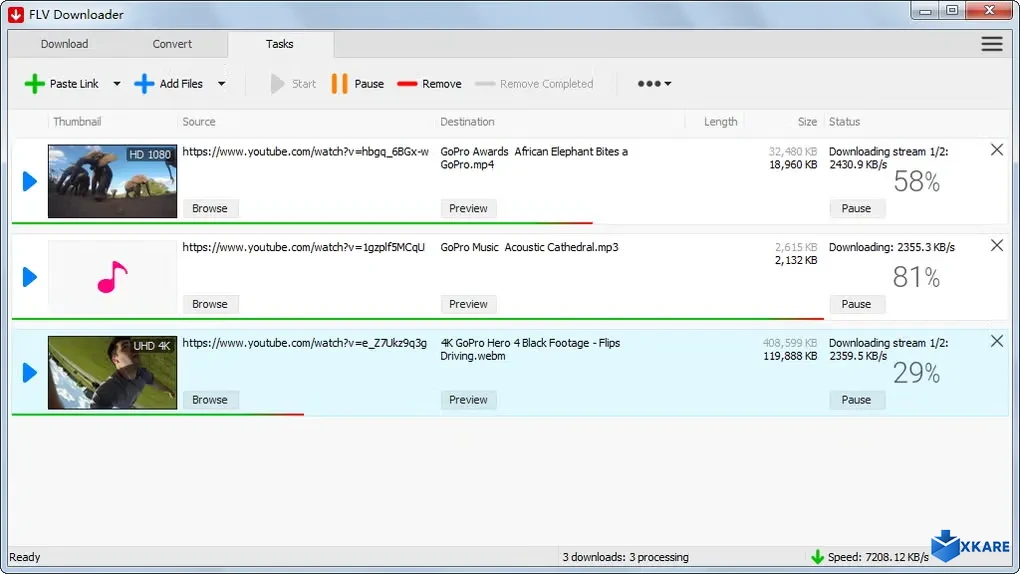This screenshot has height=574, width=1020.
Task: Sort by the Status column header
Action: click(x=844, y=121)
